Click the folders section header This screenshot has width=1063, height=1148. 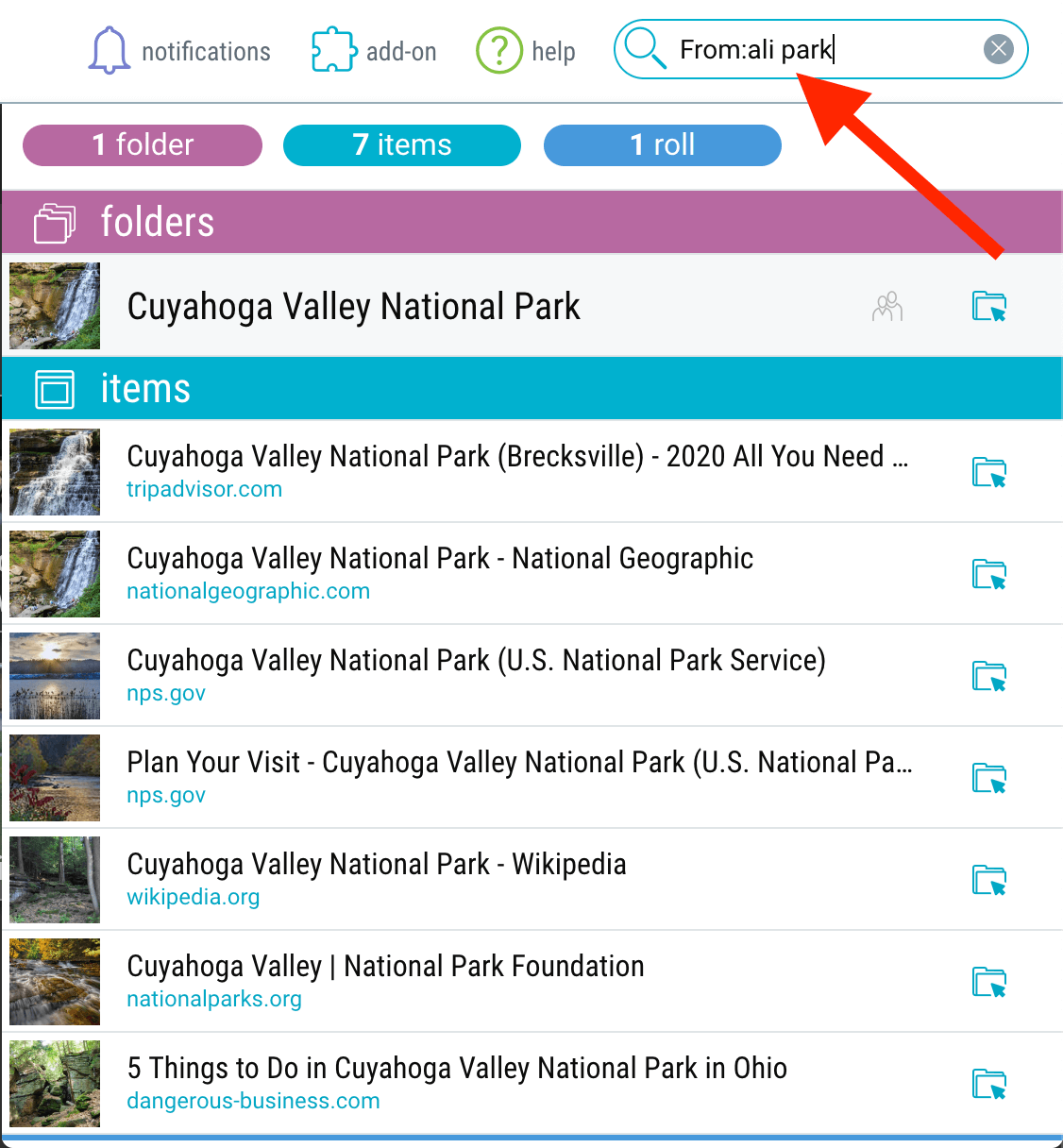pos(532,223)
